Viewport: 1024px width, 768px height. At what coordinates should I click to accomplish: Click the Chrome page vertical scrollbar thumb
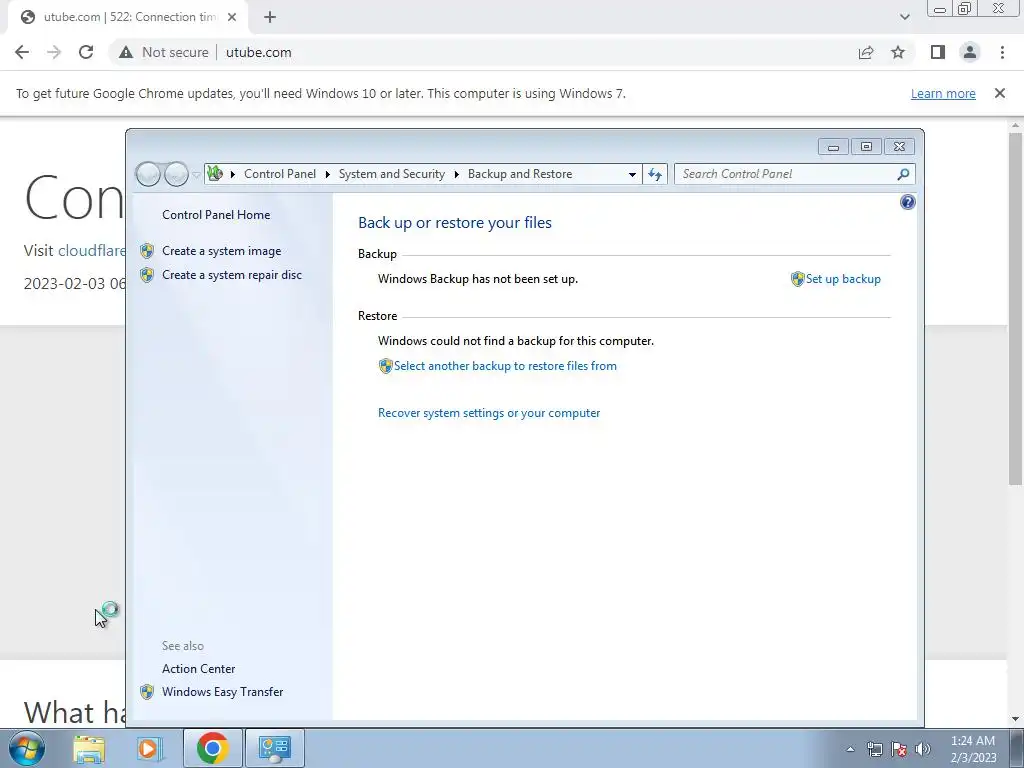[1015, 308]
